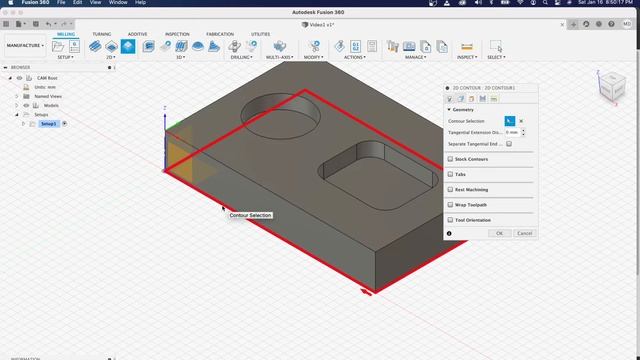
Task: Open the DRILLING dropdown menu
Action: tap(242, 57)
